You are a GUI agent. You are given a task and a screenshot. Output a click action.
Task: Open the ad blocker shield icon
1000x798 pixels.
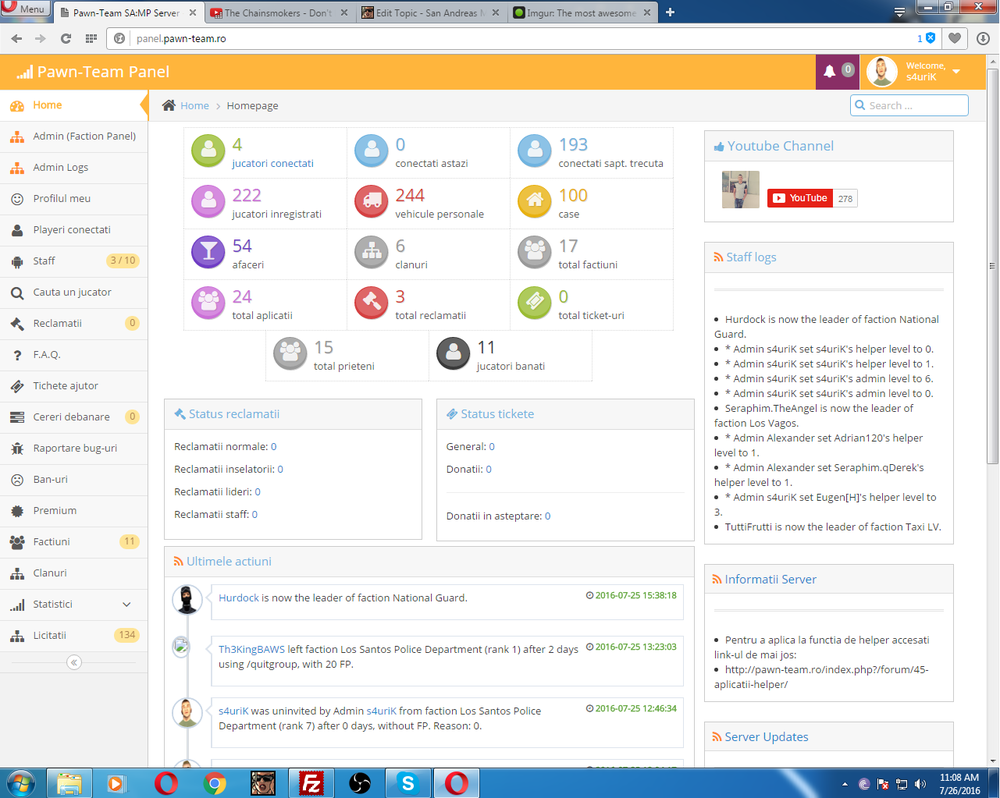[x=930, y=38]
